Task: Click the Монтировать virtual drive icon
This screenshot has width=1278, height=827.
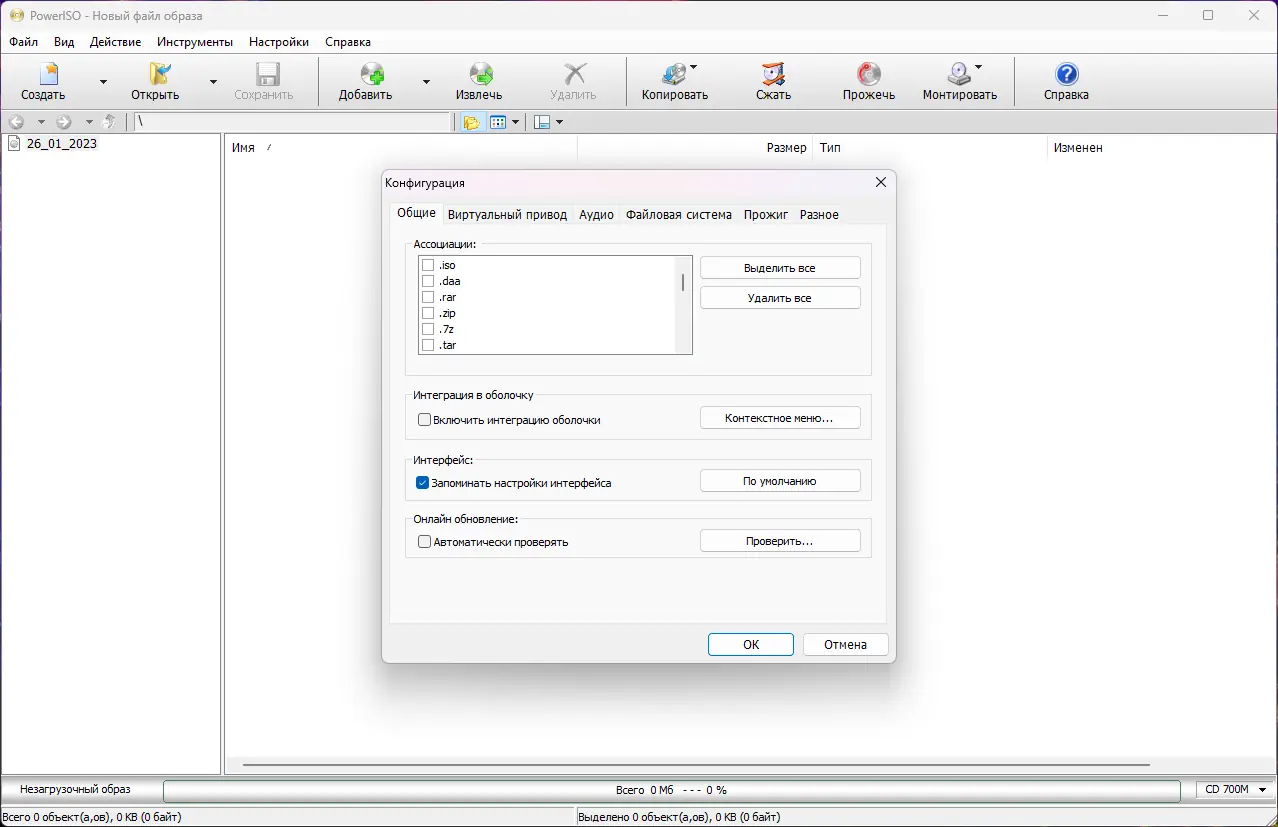Action: click(x=958, y=74)
